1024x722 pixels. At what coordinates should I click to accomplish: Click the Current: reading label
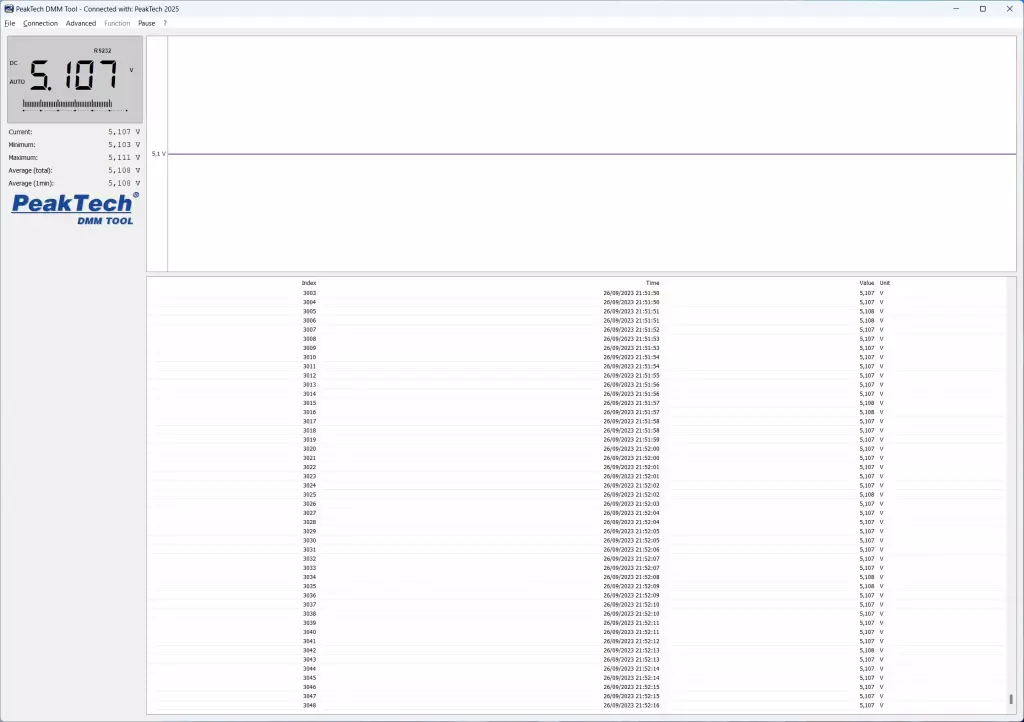coord(20,132)
